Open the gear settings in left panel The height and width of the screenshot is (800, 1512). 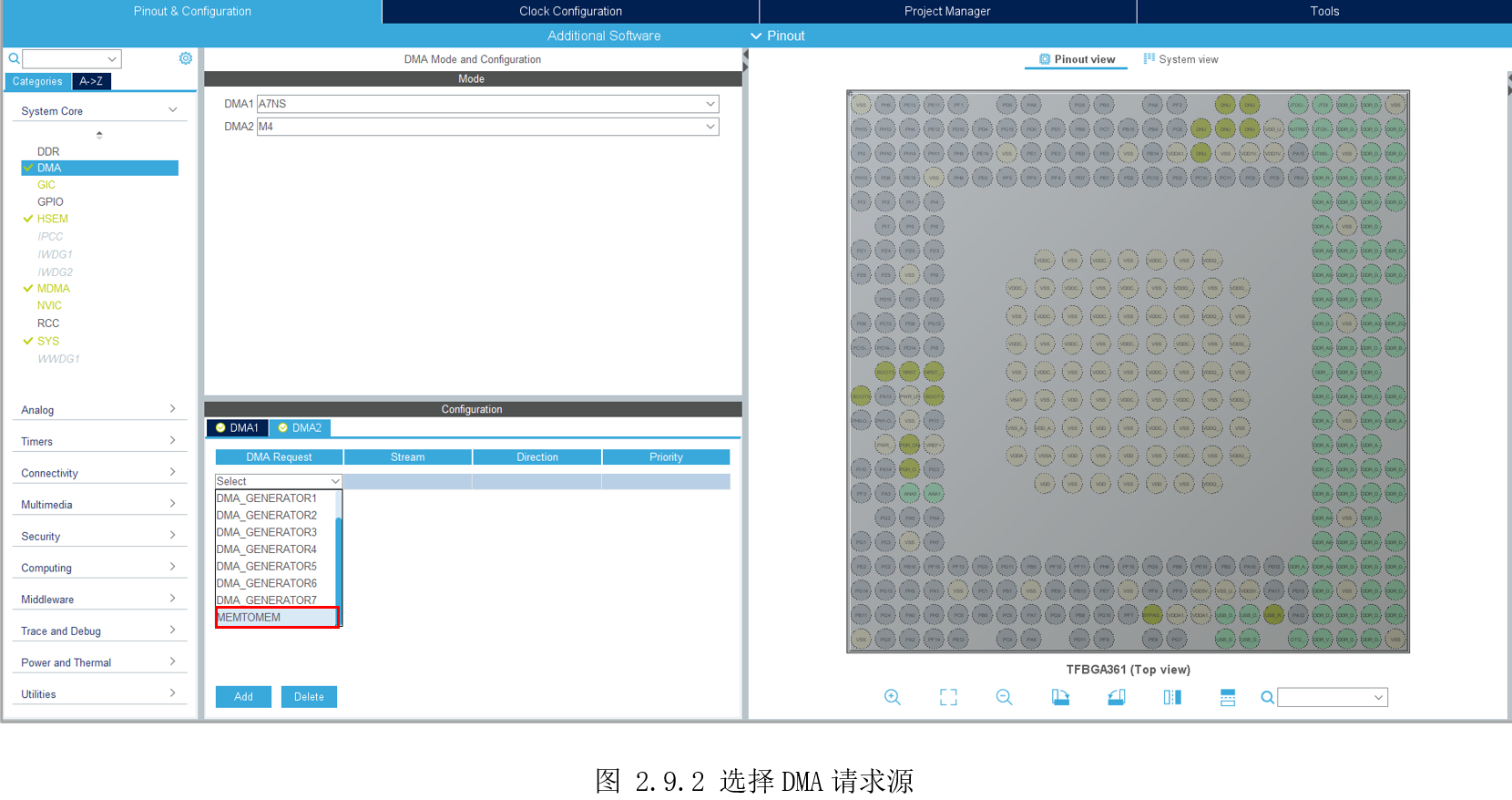pos(186,58)
